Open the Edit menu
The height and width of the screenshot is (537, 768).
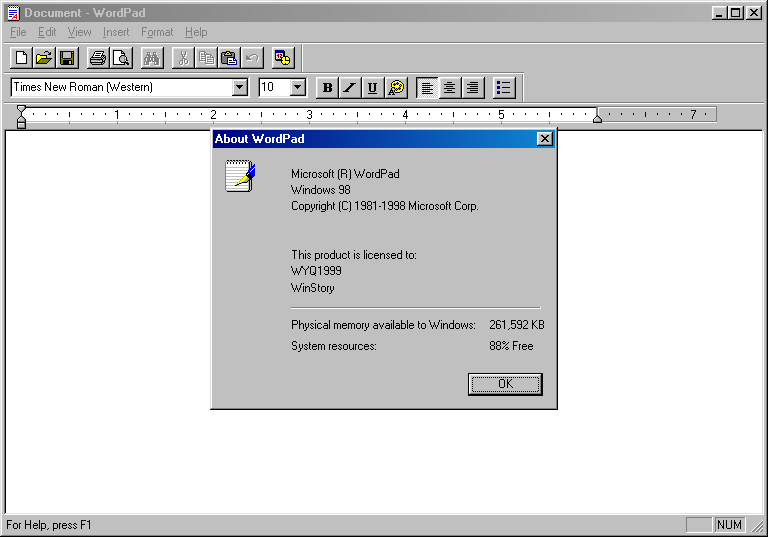[x=47, y=32]
